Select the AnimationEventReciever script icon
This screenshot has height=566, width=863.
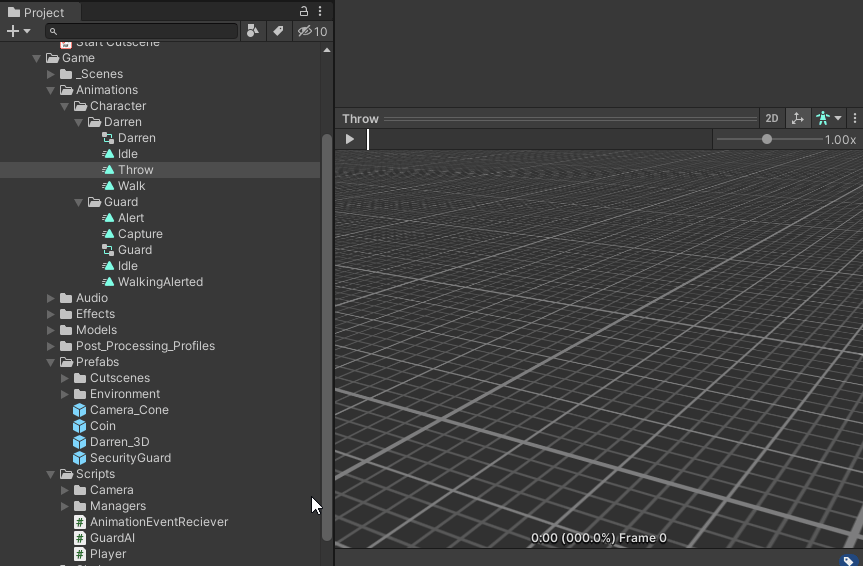click(x=80, y=522)
